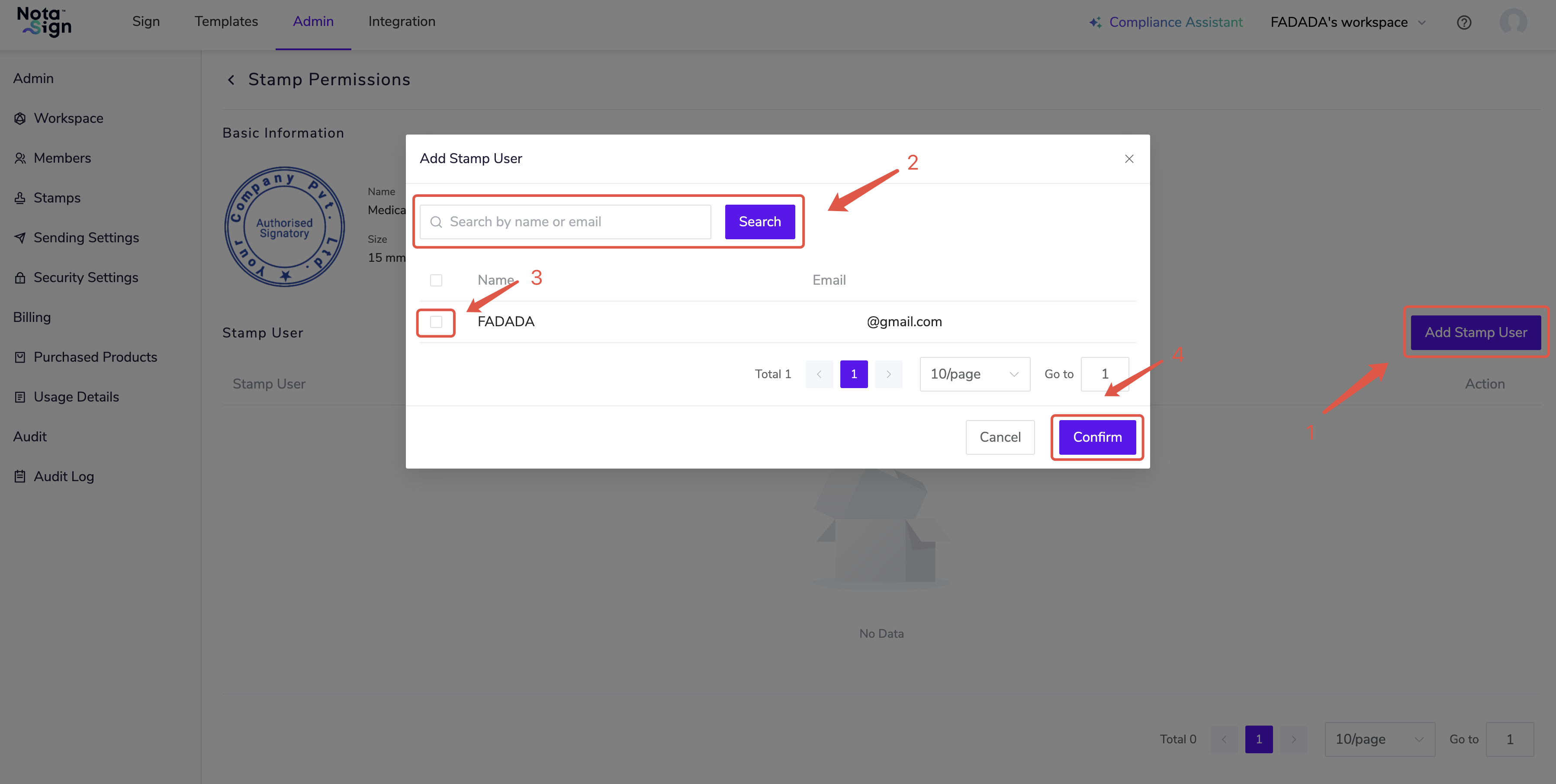Open the help question mark icon
This screenshot has height=784, width=1556.
1463,22
